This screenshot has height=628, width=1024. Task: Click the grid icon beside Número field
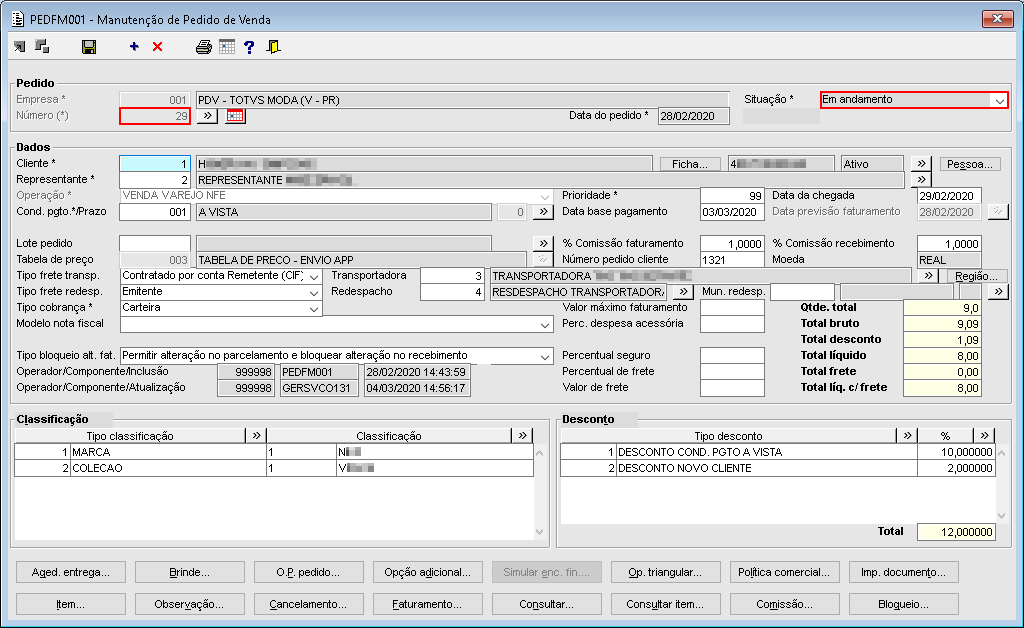[x=235, y=116]
